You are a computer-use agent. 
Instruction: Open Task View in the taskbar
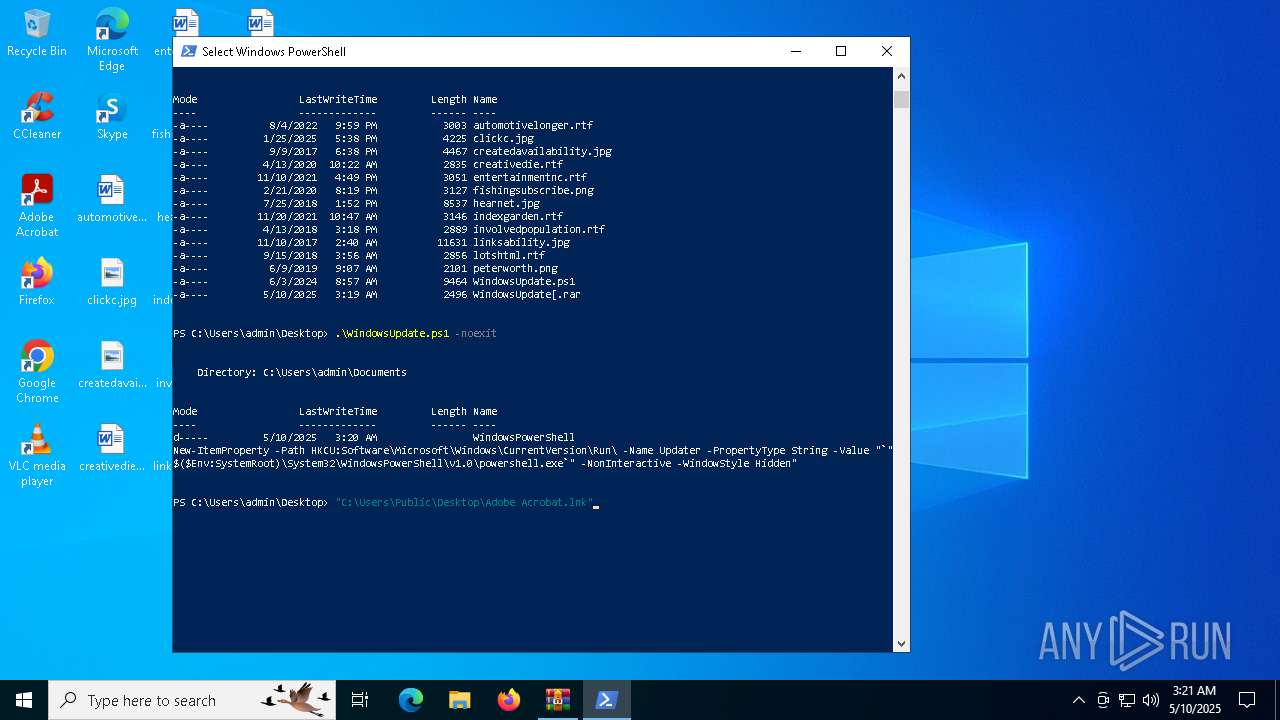pyautogui.click(x=360, y=700)
